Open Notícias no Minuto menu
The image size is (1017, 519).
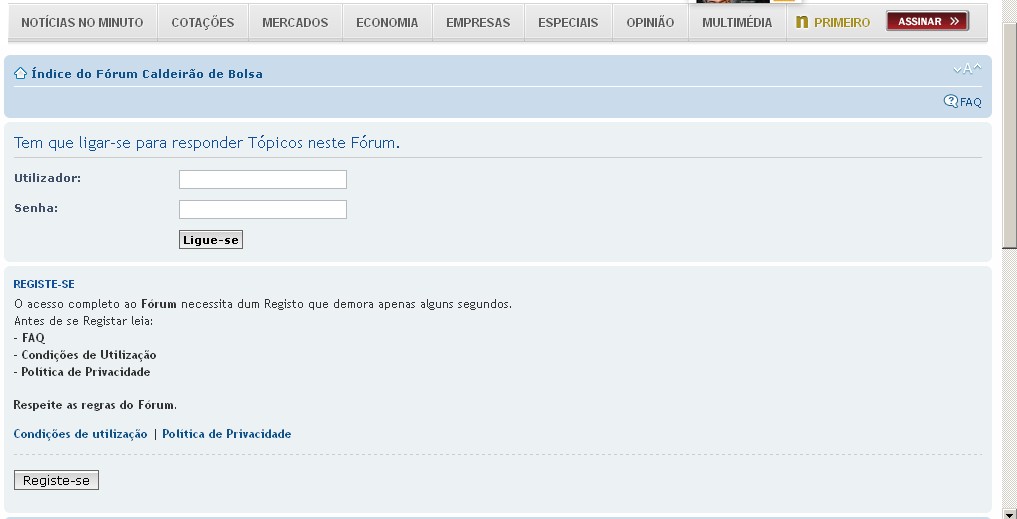point(82,23)
